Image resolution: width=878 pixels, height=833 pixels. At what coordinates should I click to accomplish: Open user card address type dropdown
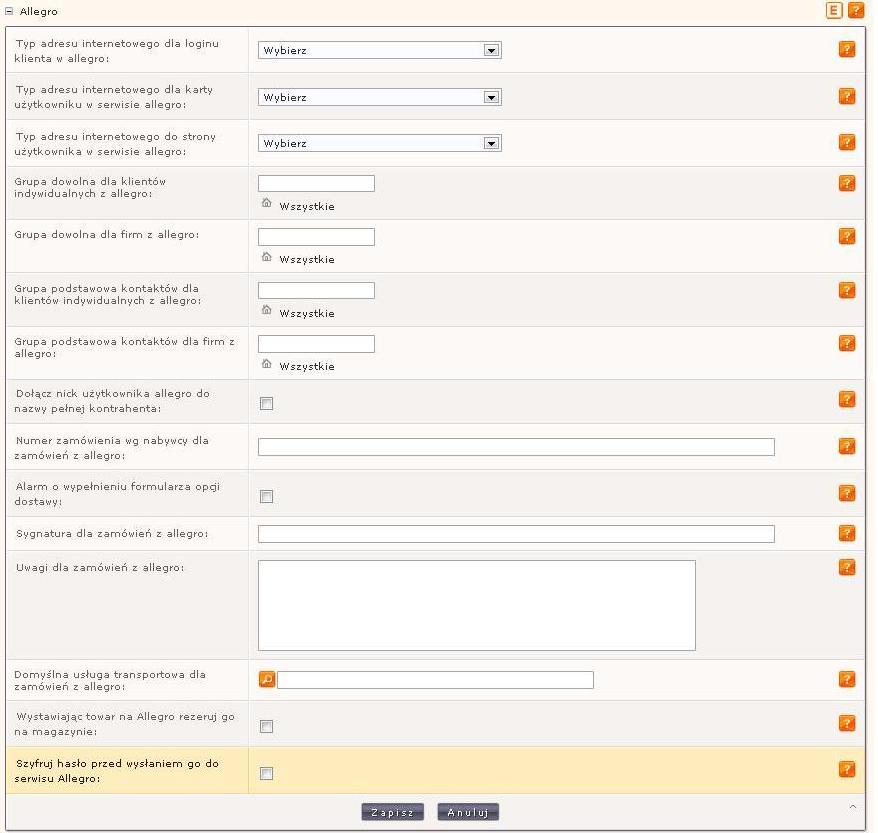(380, 97)
